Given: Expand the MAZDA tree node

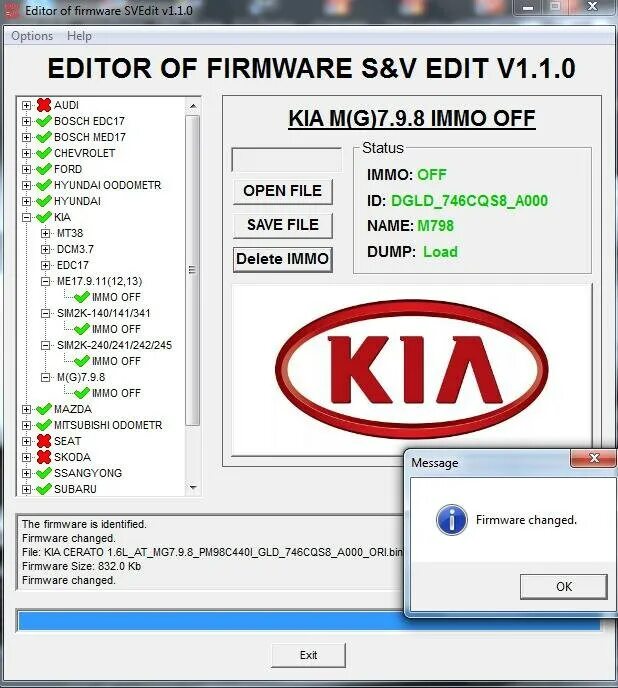Looking at the screenshot, I should pyautogui.click(x=26, y=409).
